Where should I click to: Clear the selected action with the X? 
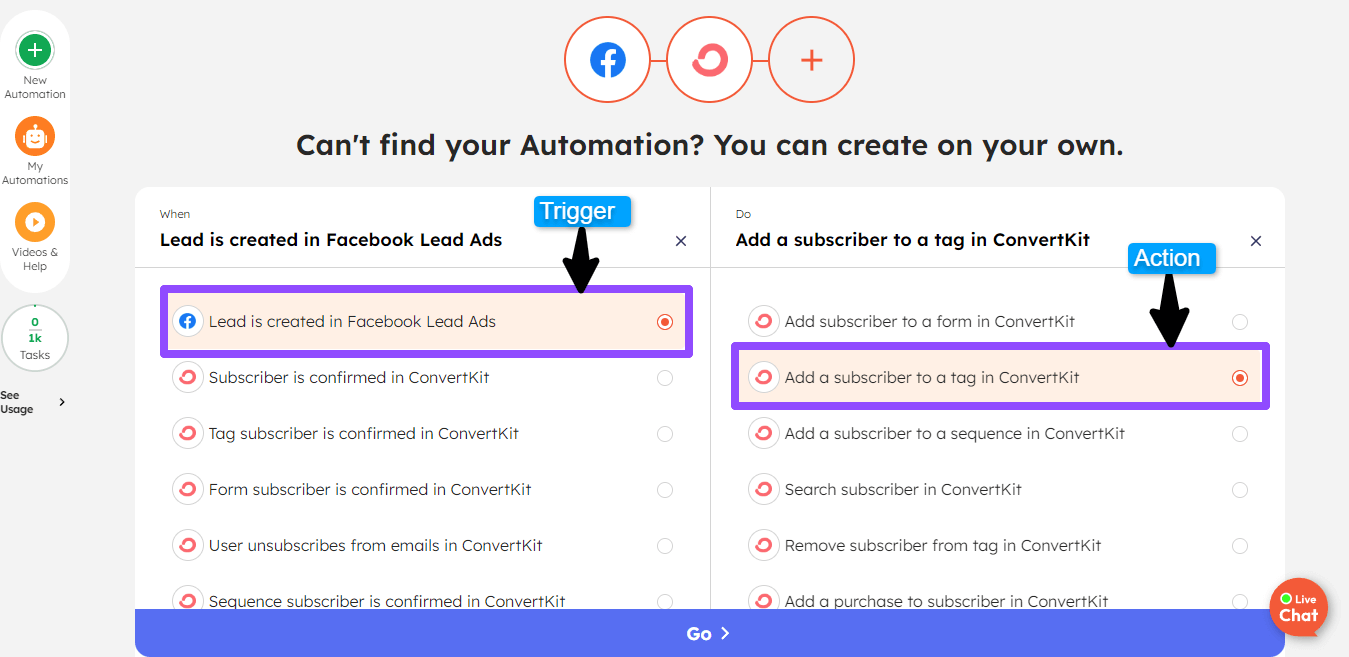pyautogui.click(x=1255, y=240)
